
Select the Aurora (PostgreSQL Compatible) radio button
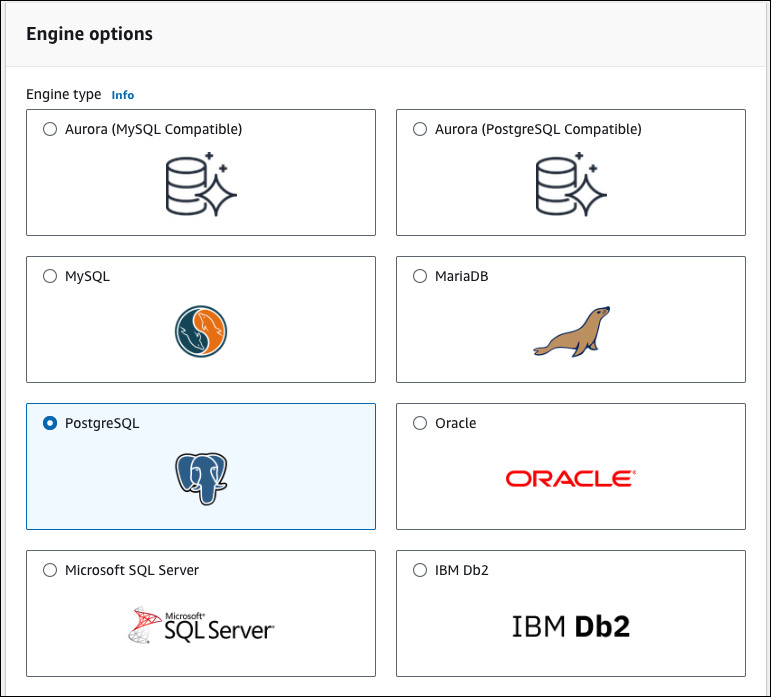pos(420,129)
